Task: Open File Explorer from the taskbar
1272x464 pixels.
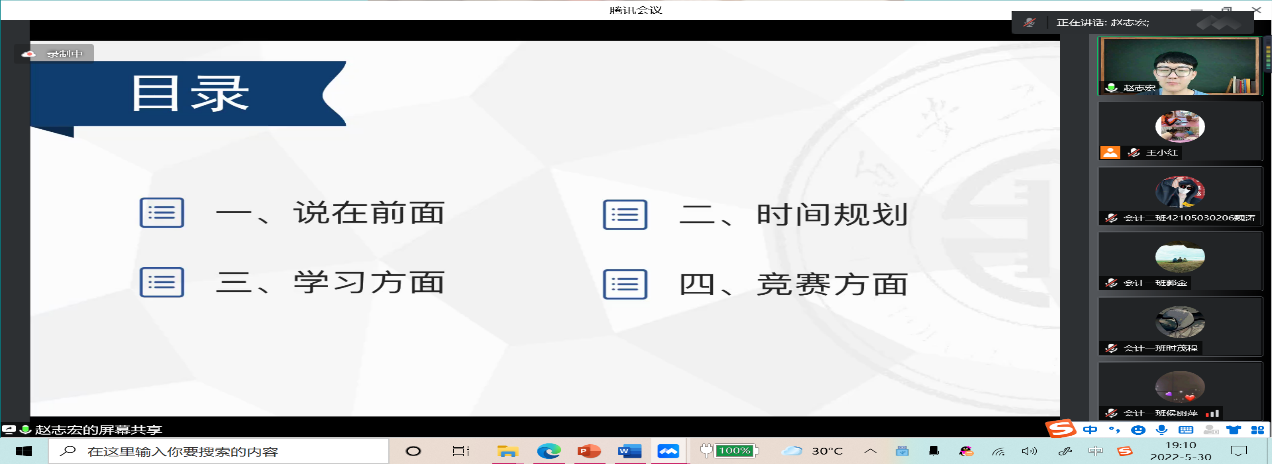Action: (507, 451)
